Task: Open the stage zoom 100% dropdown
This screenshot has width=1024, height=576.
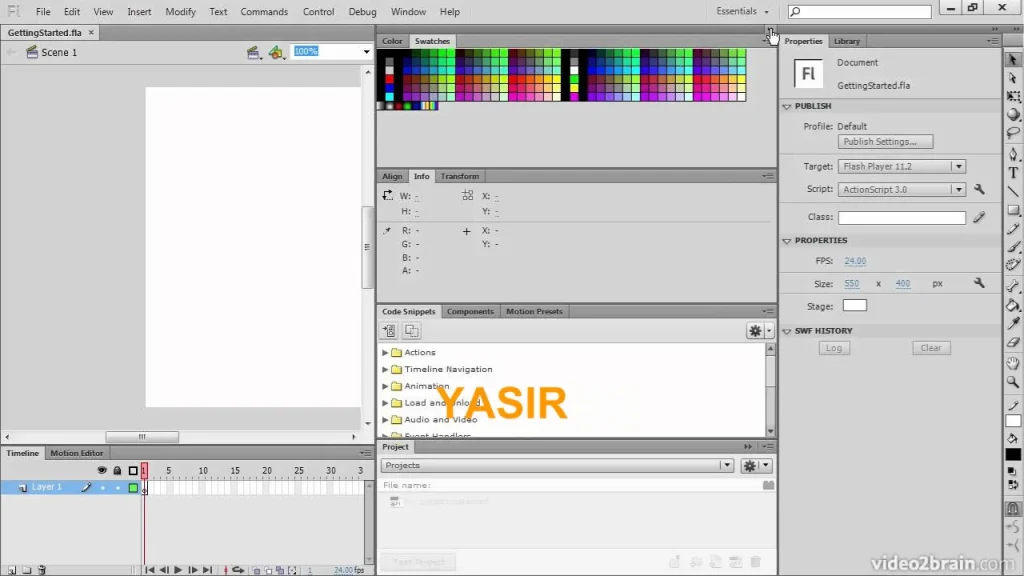Action: 366,52
